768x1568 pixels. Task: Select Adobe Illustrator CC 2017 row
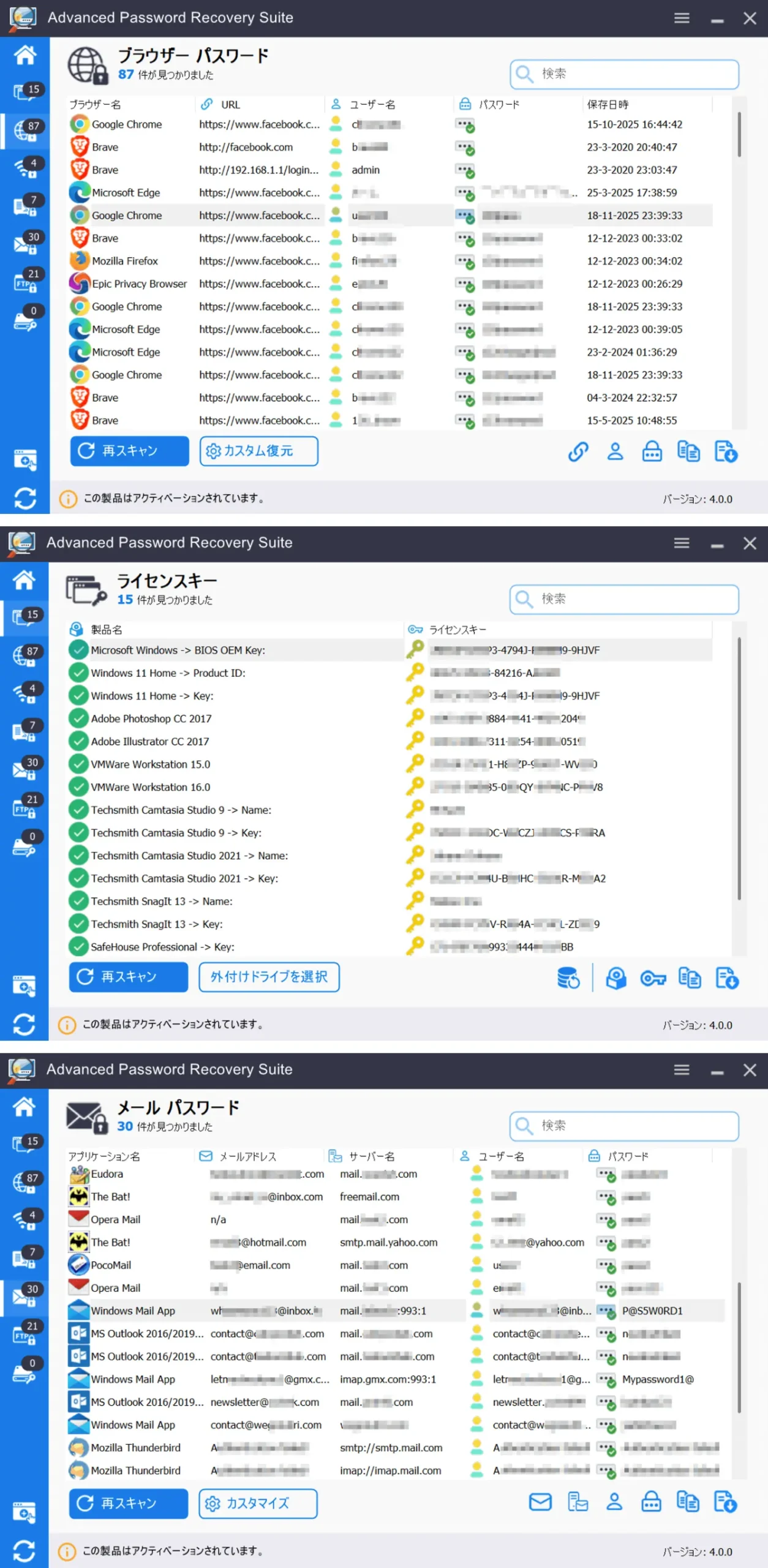(390, 742)
